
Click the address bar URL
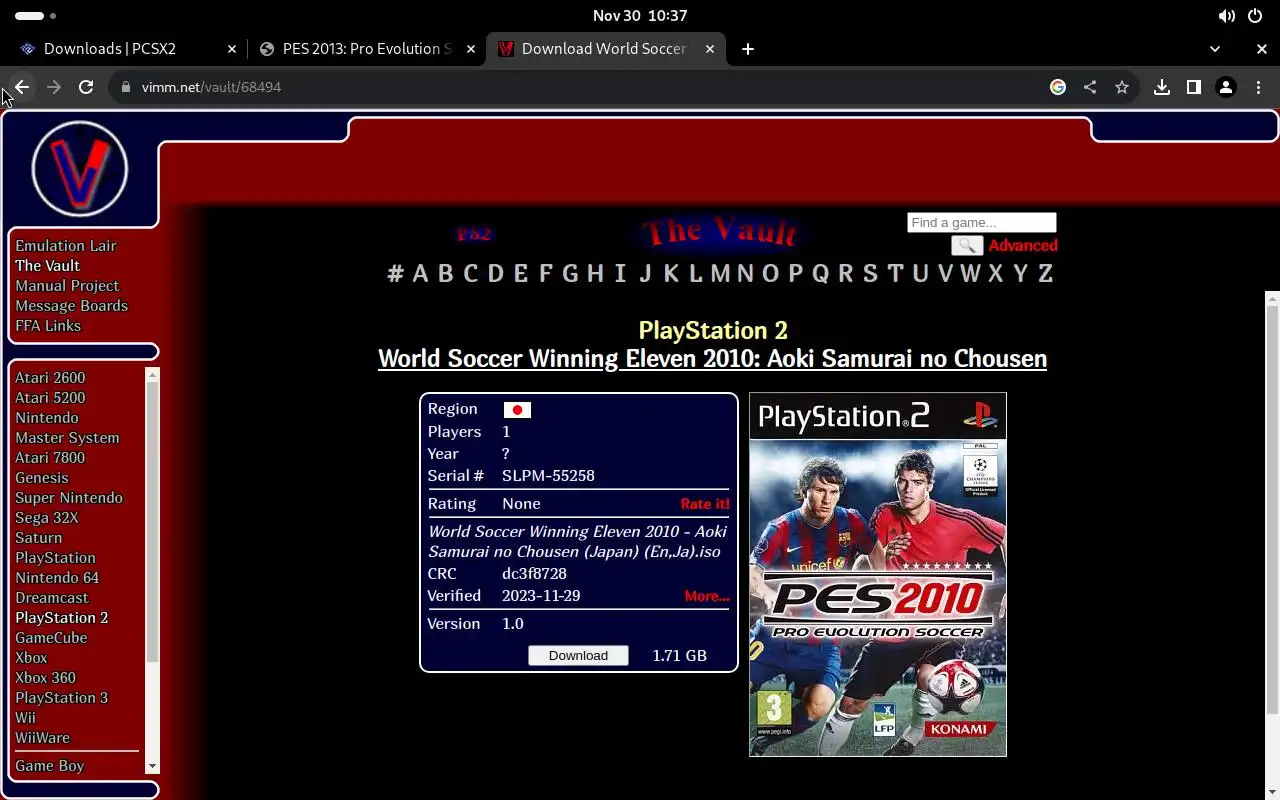211,87
